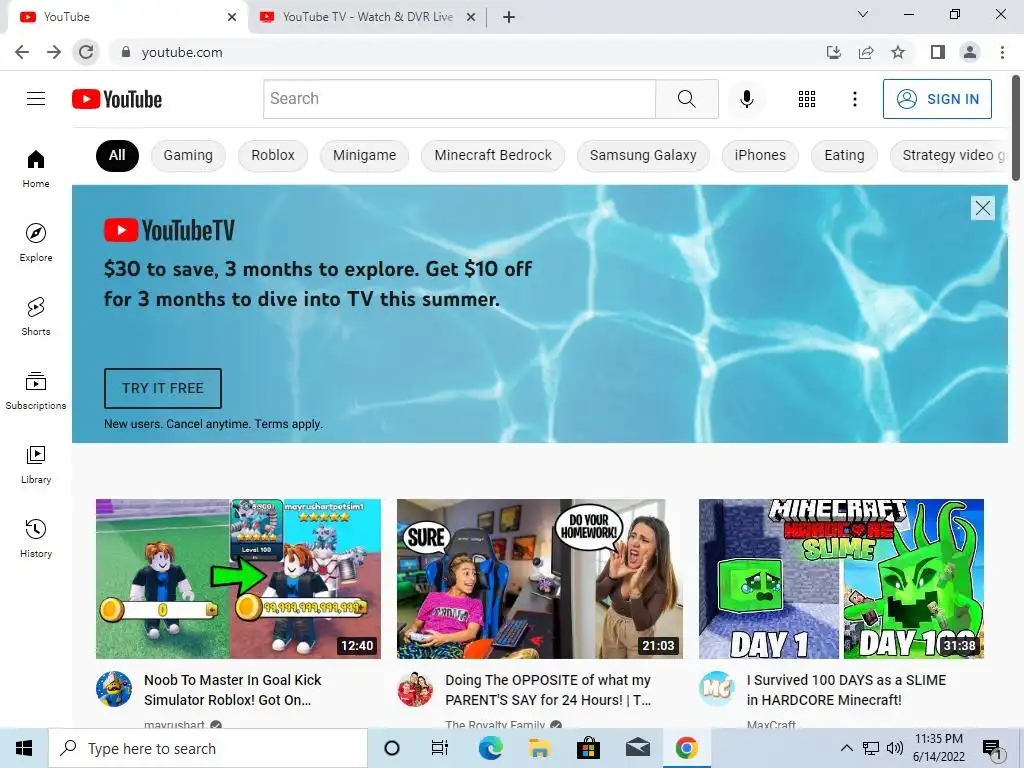Click the page vertical scrollbar

click(1016, 127)
